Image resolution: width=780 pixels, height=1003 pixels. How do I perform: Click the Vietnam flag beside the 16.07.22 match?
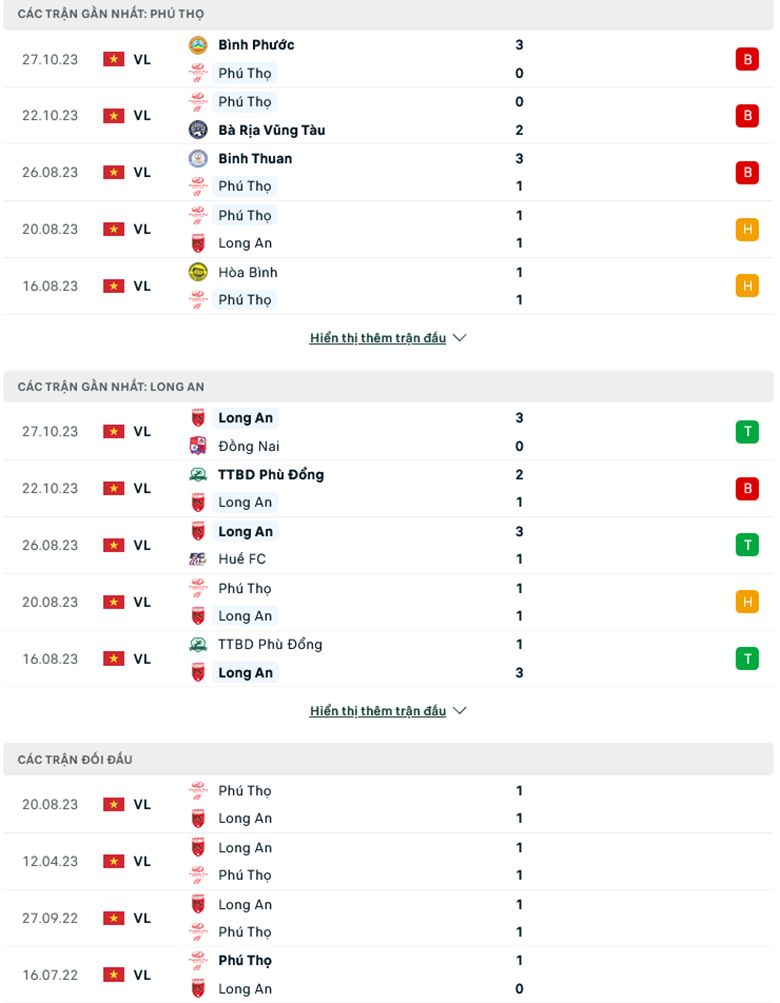coord(113,974)
